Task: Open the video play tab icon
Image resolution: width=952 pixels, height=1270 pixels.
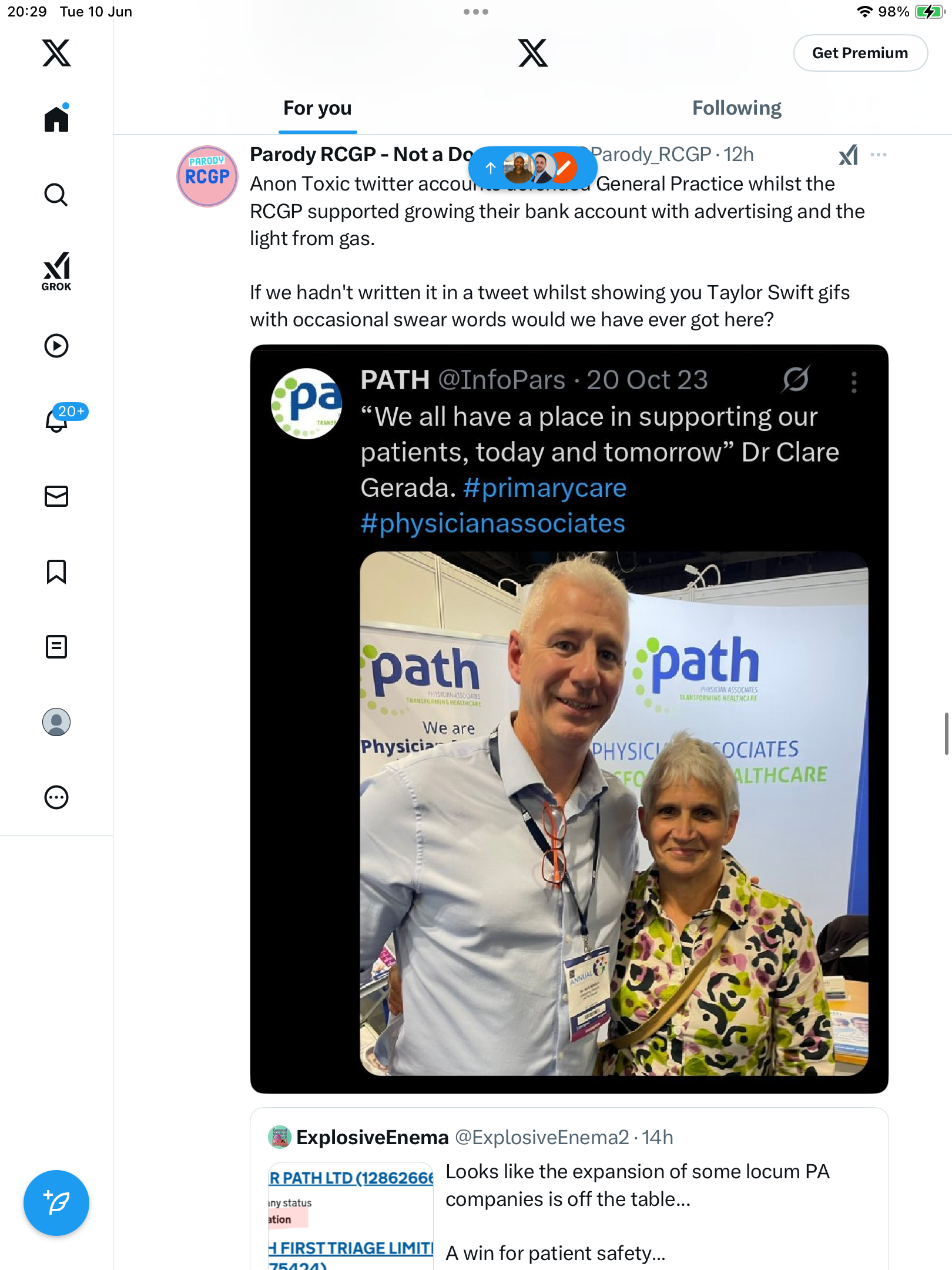Action: click(x=56, y=346)
